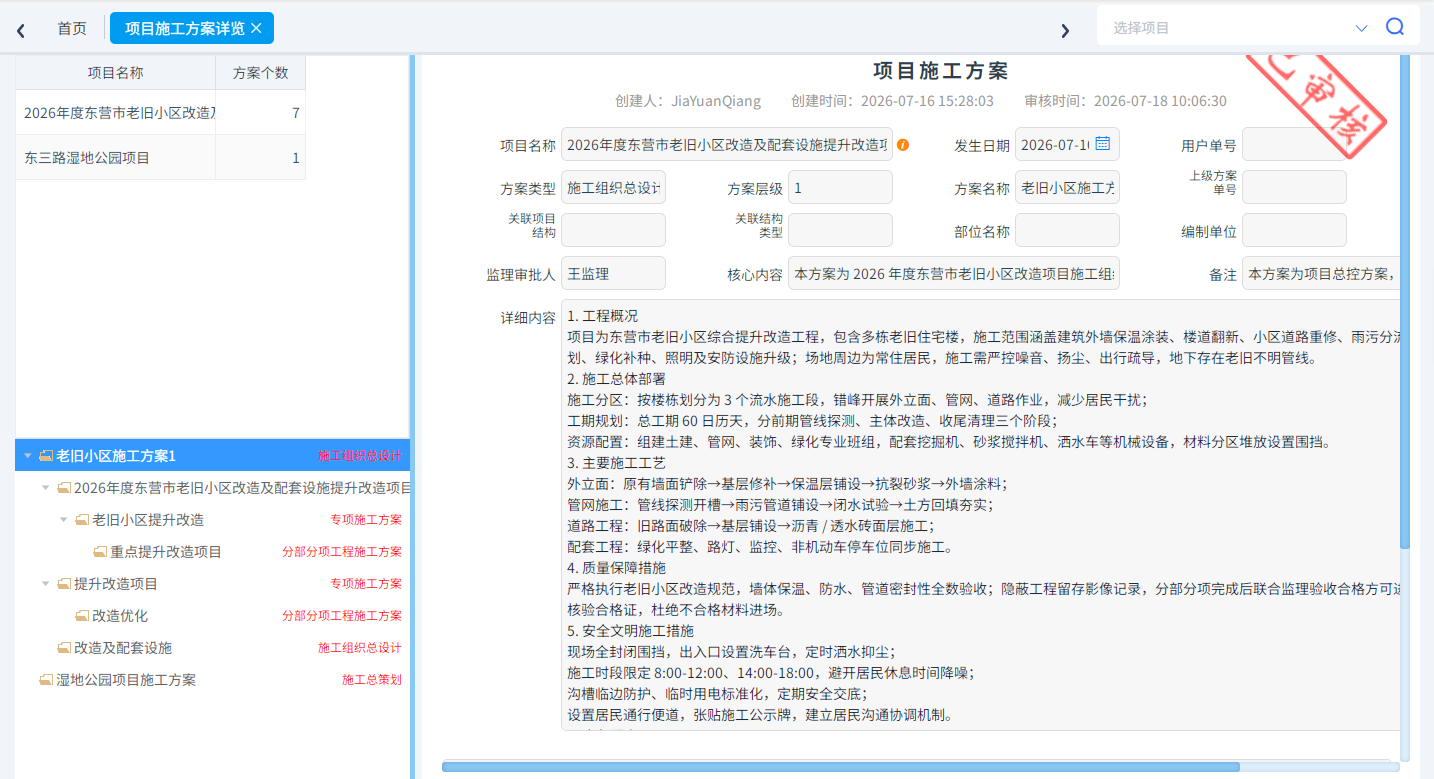The width and height of the screenshot is (1434, 779).
Task: Click the 方案层级 field
Action: click(x=840, y=187)
